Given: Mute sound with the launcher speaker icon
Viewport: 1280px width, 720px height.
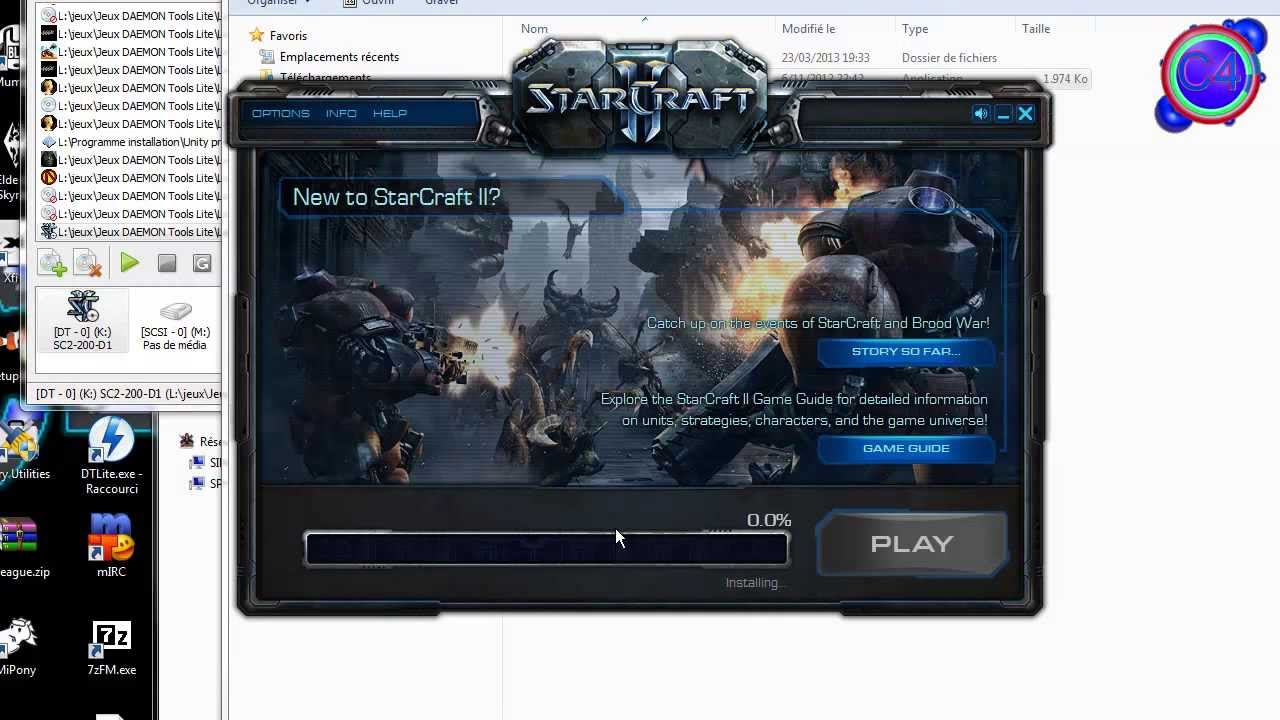Looking at the screenshot, I should point(981,114).
